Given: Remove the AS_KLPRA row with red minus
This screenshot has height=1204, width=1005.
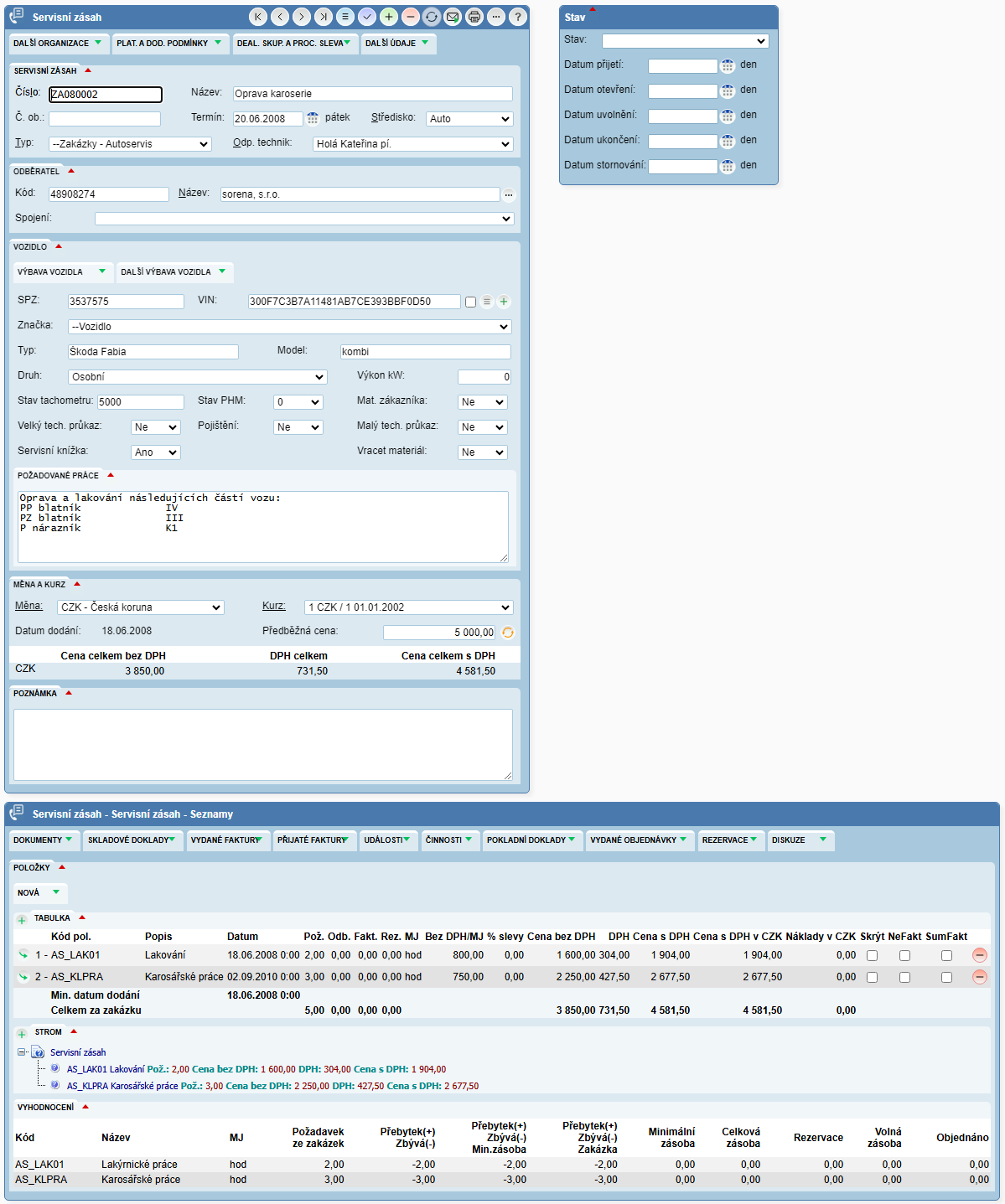Looking at the screenshot, I should click(x=979, y=977).
